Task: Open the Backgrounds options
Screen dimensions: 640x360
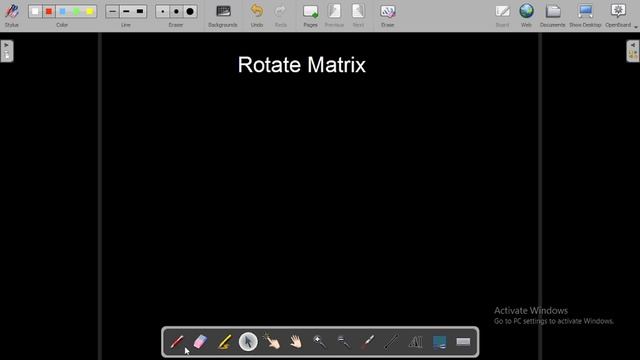Action: click(x=223, y=15)
